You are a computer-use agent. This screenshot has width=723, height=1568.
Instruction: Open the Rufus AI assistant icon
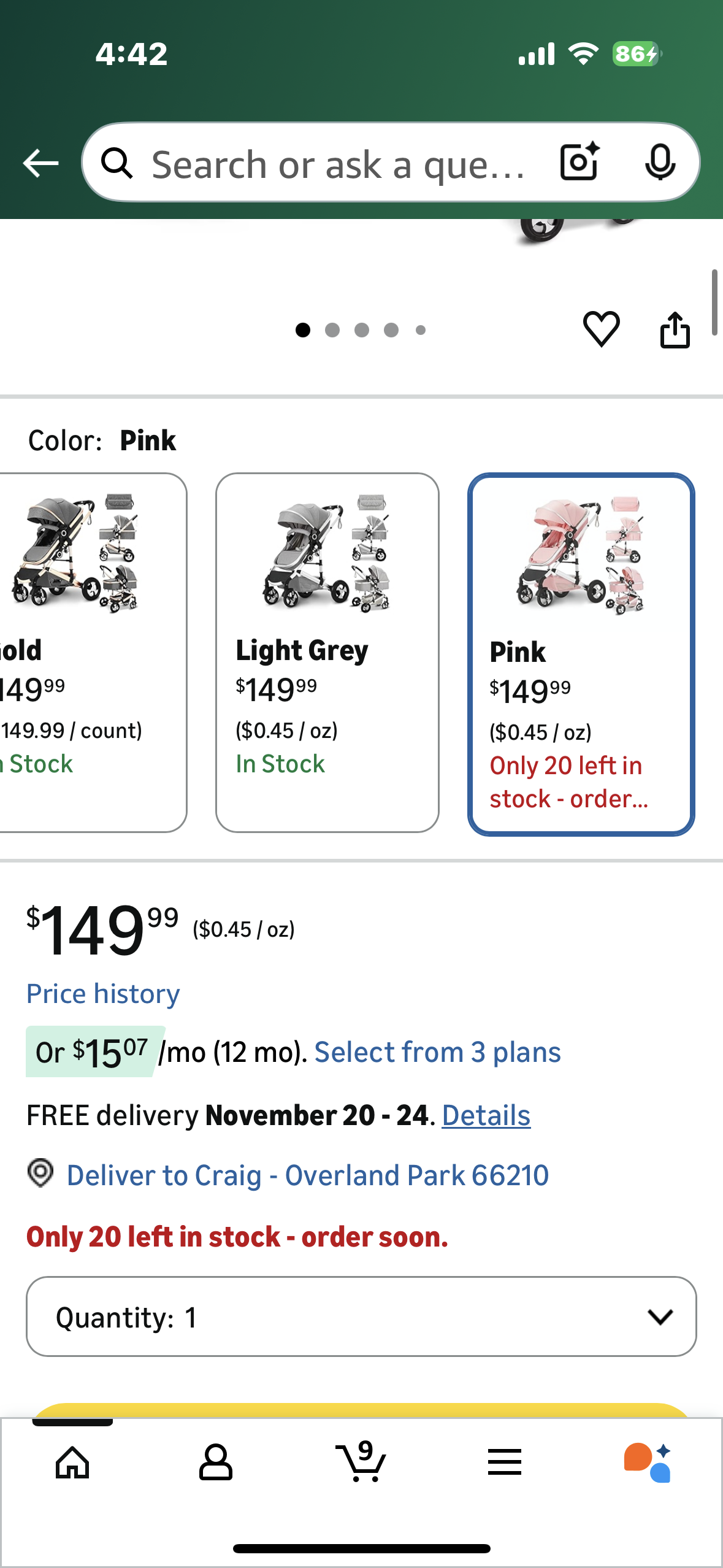(x=648, y=1463)
